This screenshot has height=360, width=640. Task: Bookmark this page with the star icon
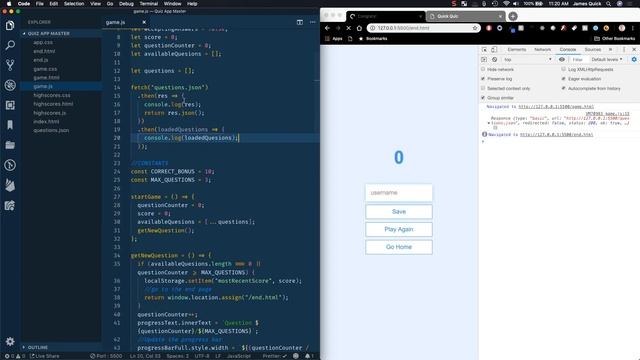(x=475, y=28)
